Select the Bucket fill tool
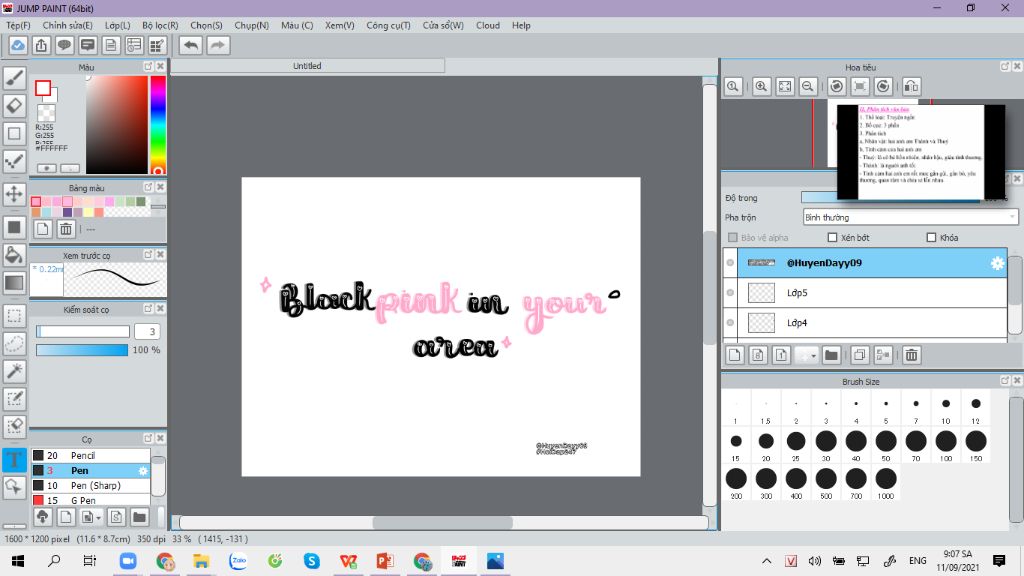 tap(14, 255)
